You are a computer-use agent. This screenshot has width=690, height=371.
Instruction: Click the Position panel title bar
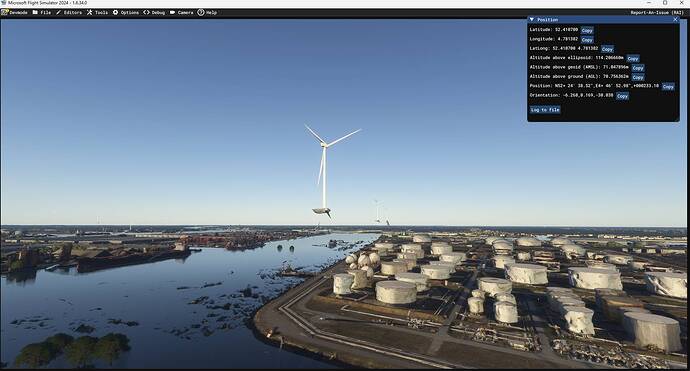603,19
